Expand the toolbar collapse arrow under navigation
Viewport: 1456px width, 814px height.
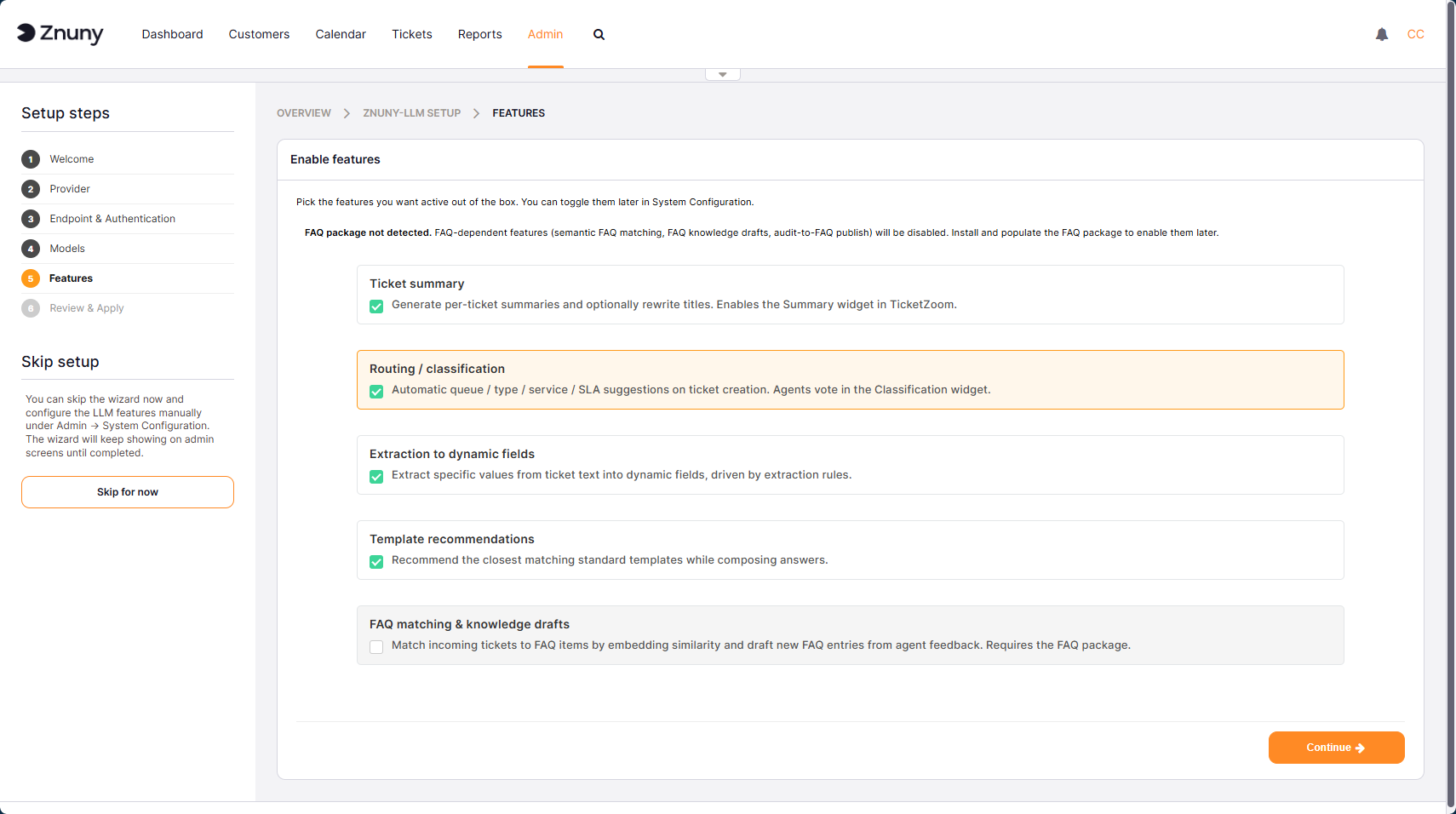723,75
